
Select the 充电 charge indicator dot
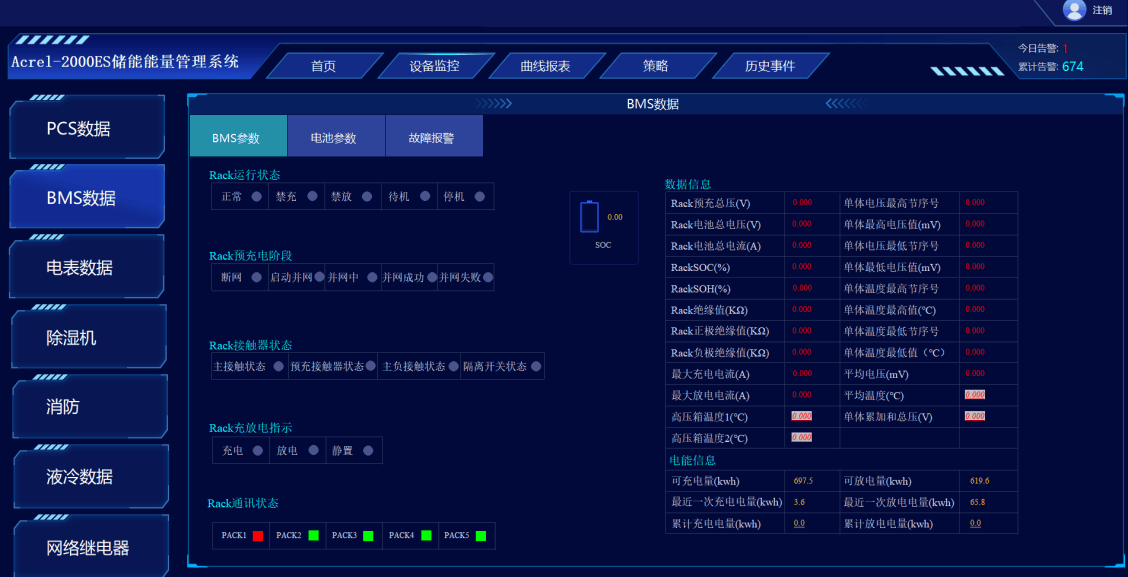pos(257,451)
